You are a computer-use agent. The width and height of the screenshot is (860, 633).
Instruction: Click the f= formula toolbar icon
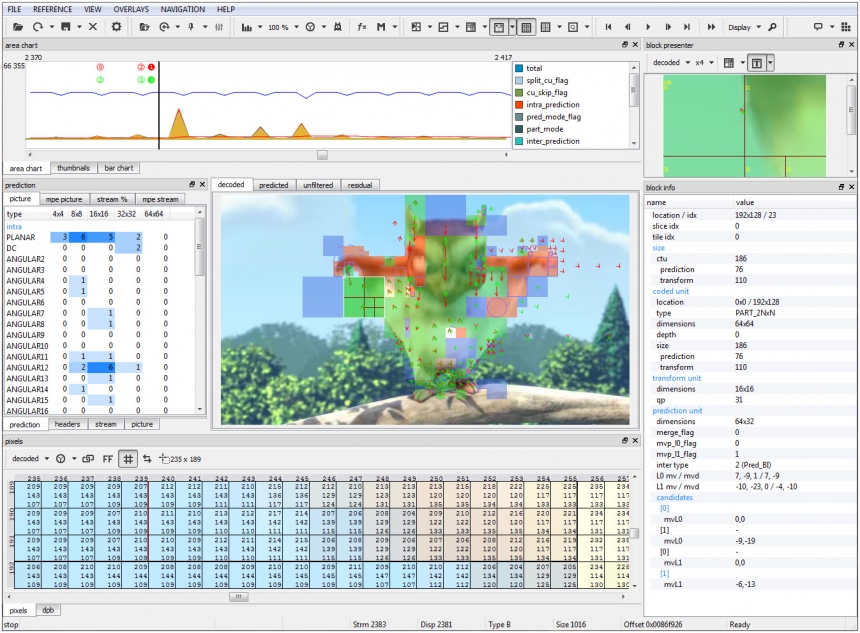point(361,27)
